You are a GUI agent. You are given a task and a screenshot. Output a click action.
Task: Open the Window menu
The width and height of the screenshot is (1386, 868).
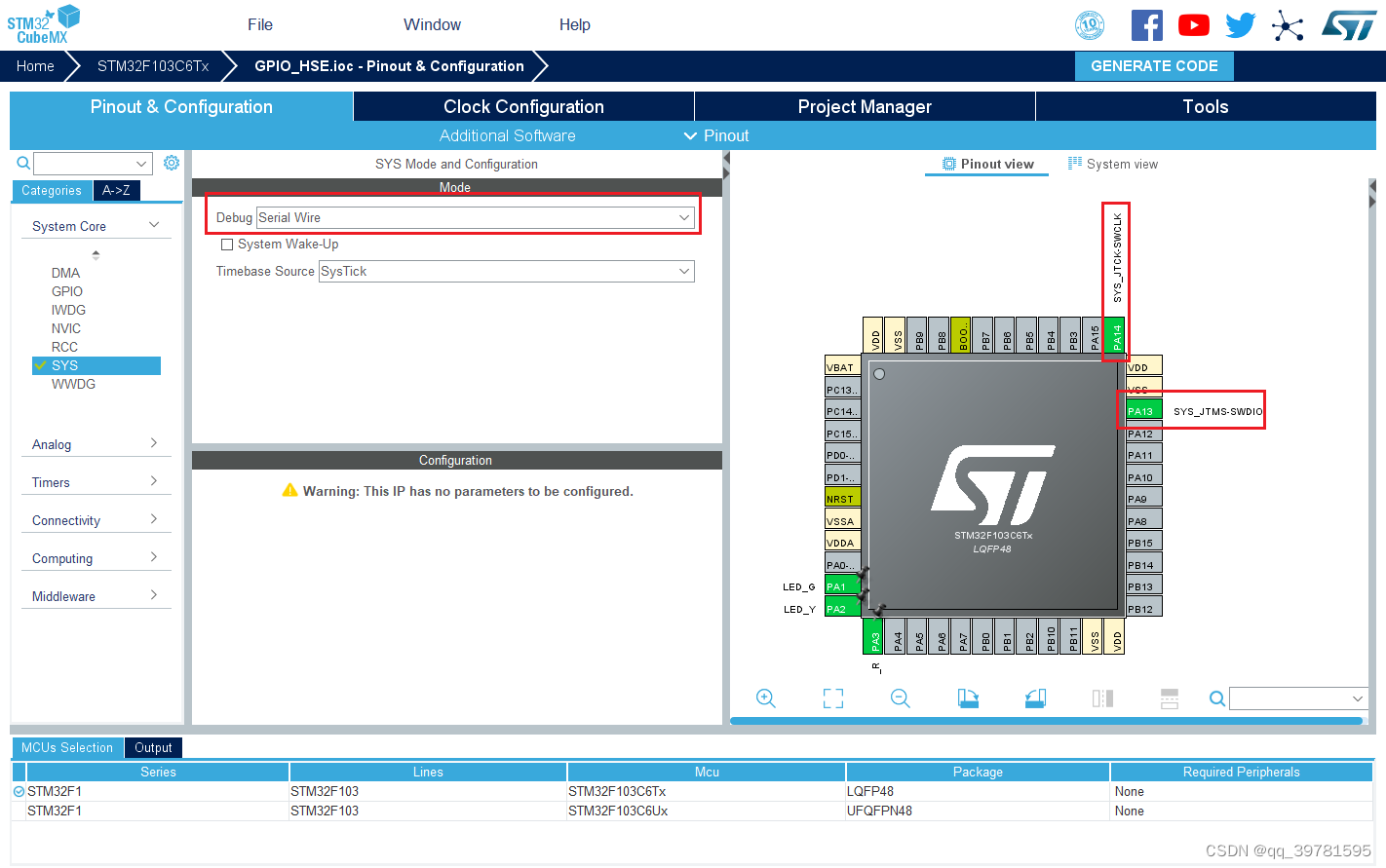coord(432,24)
